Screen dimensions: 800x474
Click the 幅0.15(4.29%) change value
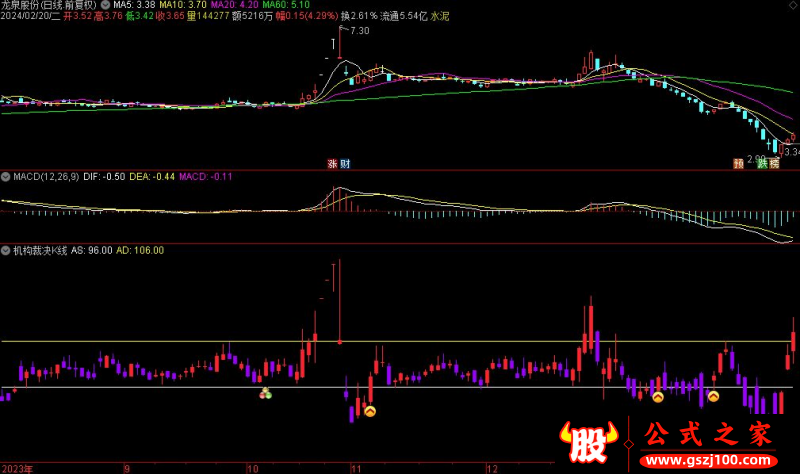pyautogui.click(x=307, y=16)
